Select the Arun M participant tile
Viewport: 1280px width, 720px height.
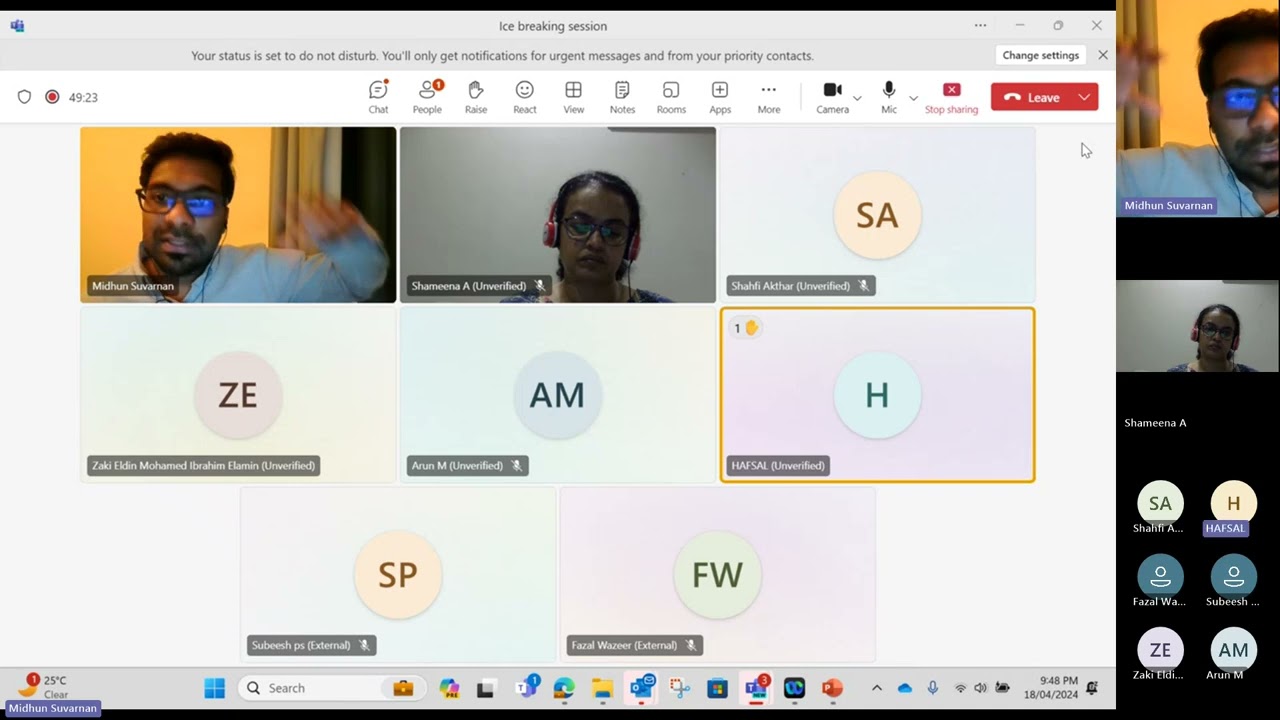pyautogui.click(x=558, y=395)
